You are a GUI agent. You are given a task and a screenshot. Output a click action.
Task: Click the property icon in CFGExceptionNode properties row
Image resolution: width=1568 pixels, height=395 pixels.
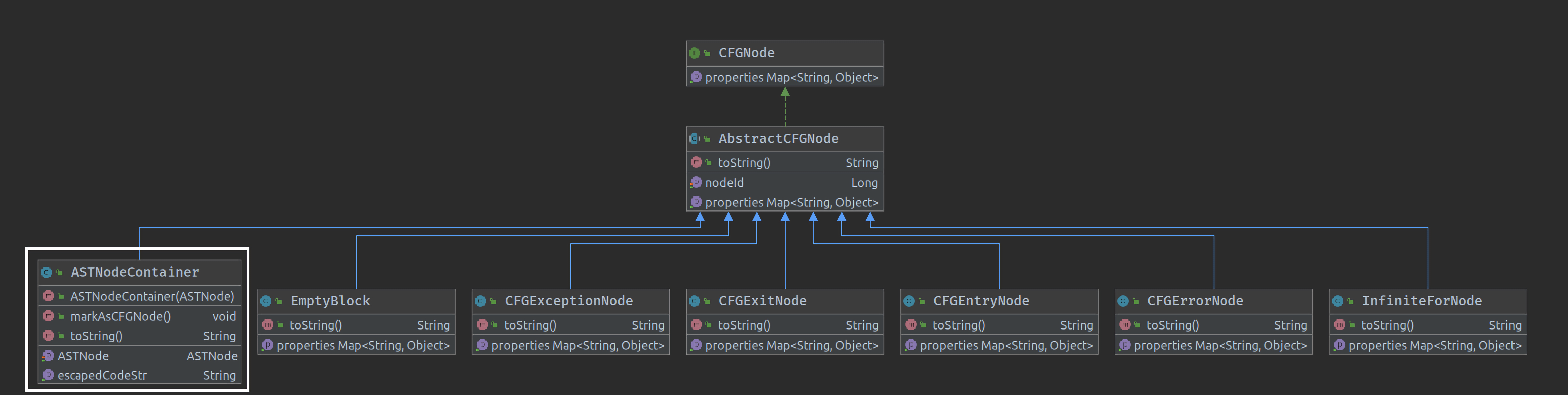coord(481,345)
